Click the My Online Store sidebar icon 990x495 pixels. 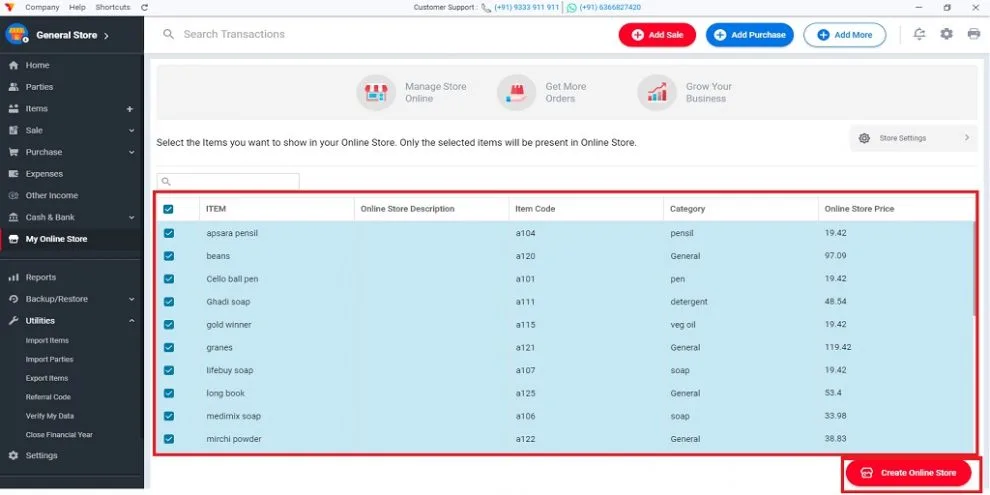13,239
